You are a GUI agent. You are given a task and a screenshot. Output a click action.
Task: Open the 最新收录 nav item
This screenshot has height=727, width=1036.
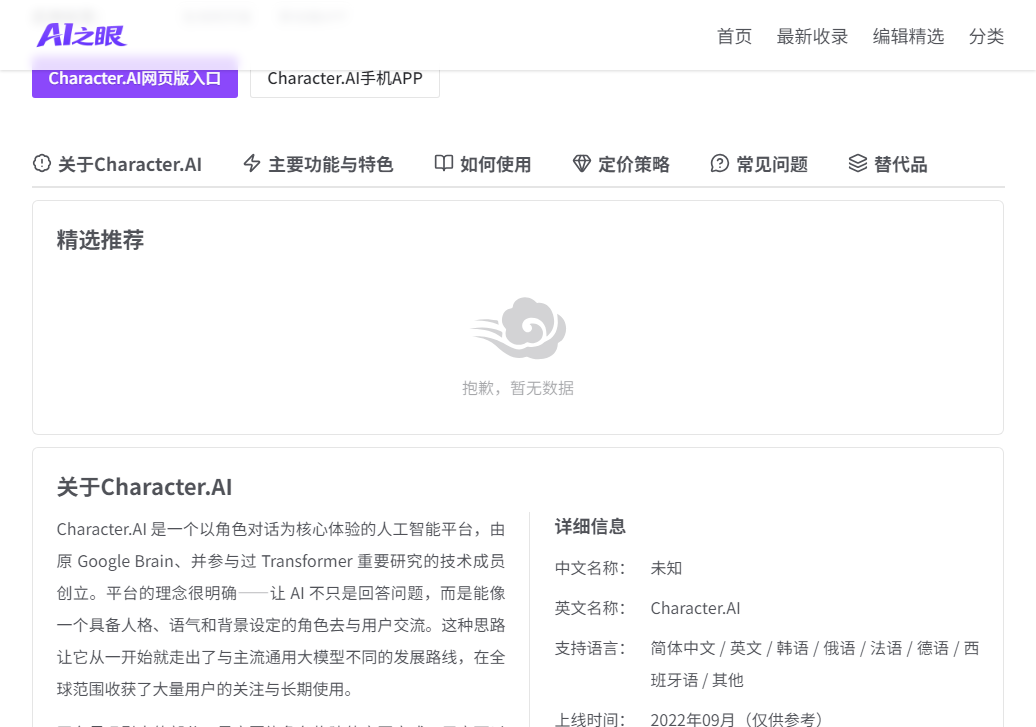(x=812, y=36)
